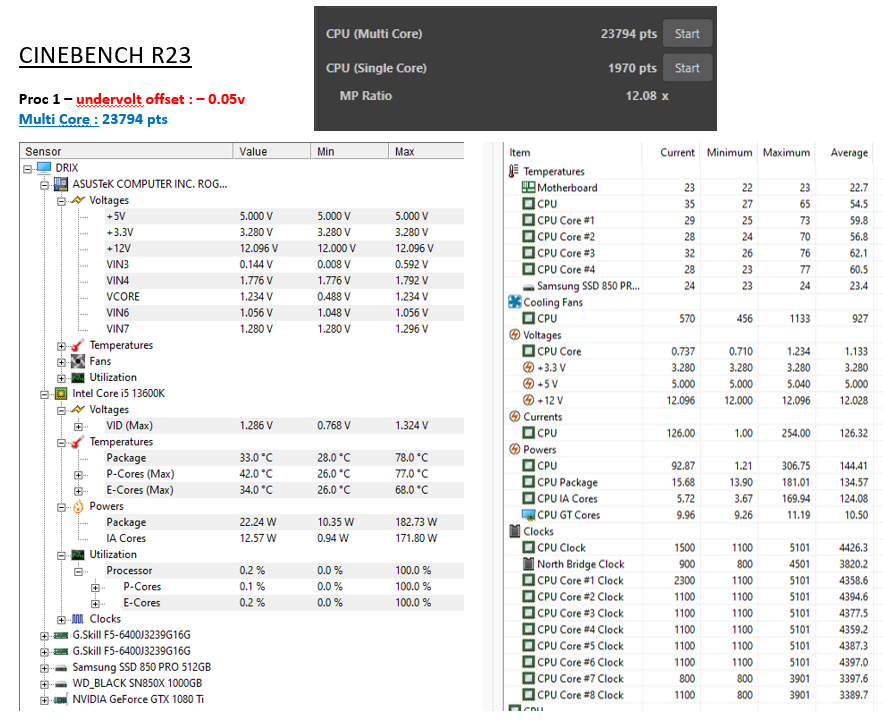Select the VCORE voltage row

tap(284, 297)
